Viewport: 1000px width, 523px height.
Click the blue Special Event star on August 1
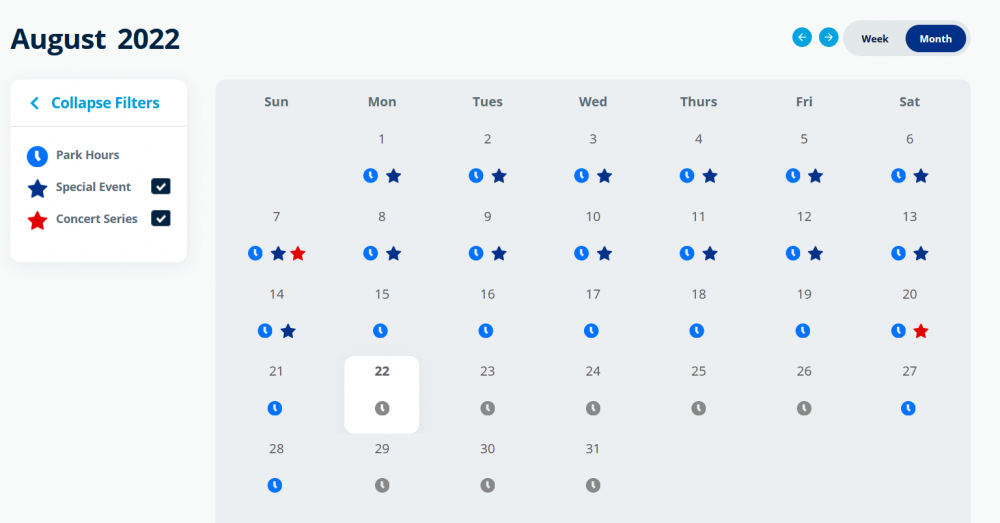pos(394,176)
